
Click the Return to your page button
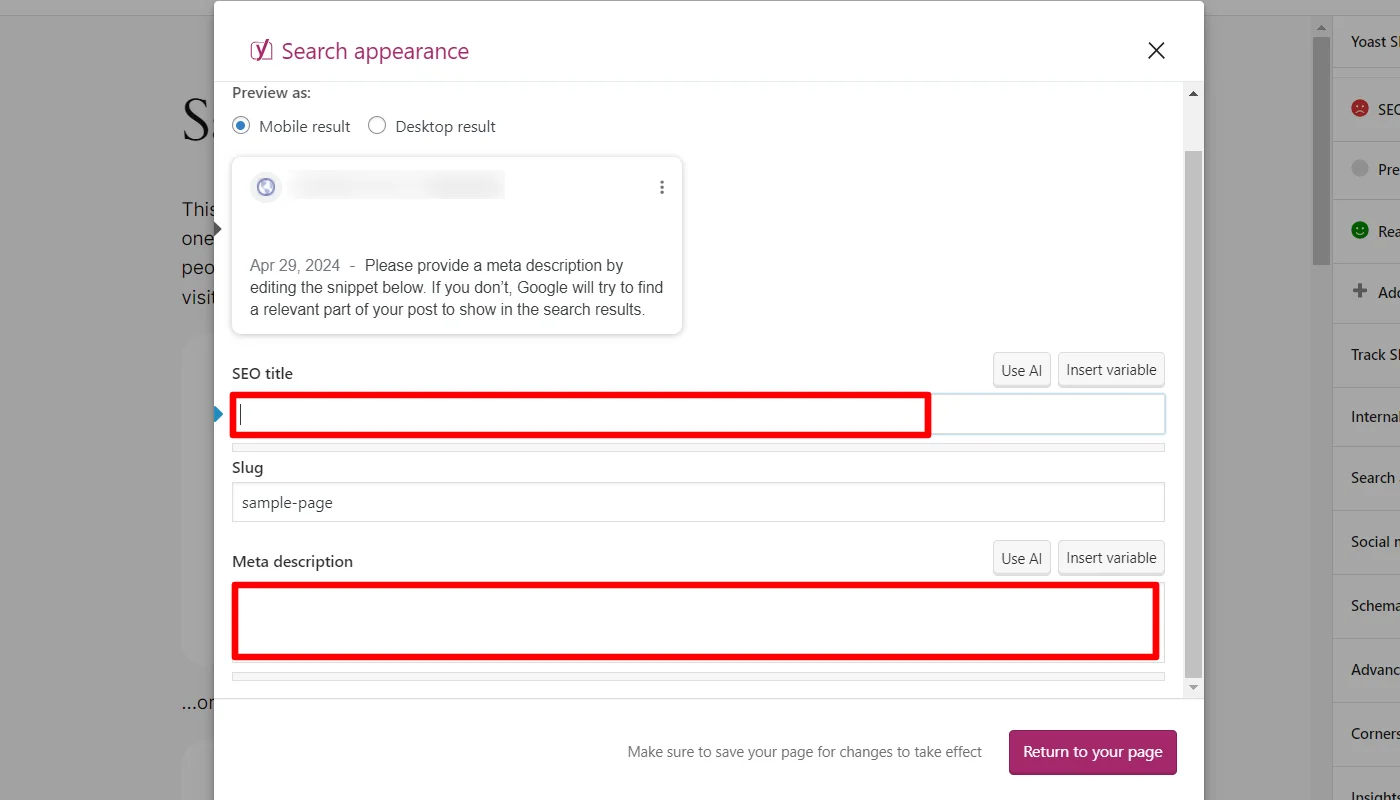point(1092,751)
